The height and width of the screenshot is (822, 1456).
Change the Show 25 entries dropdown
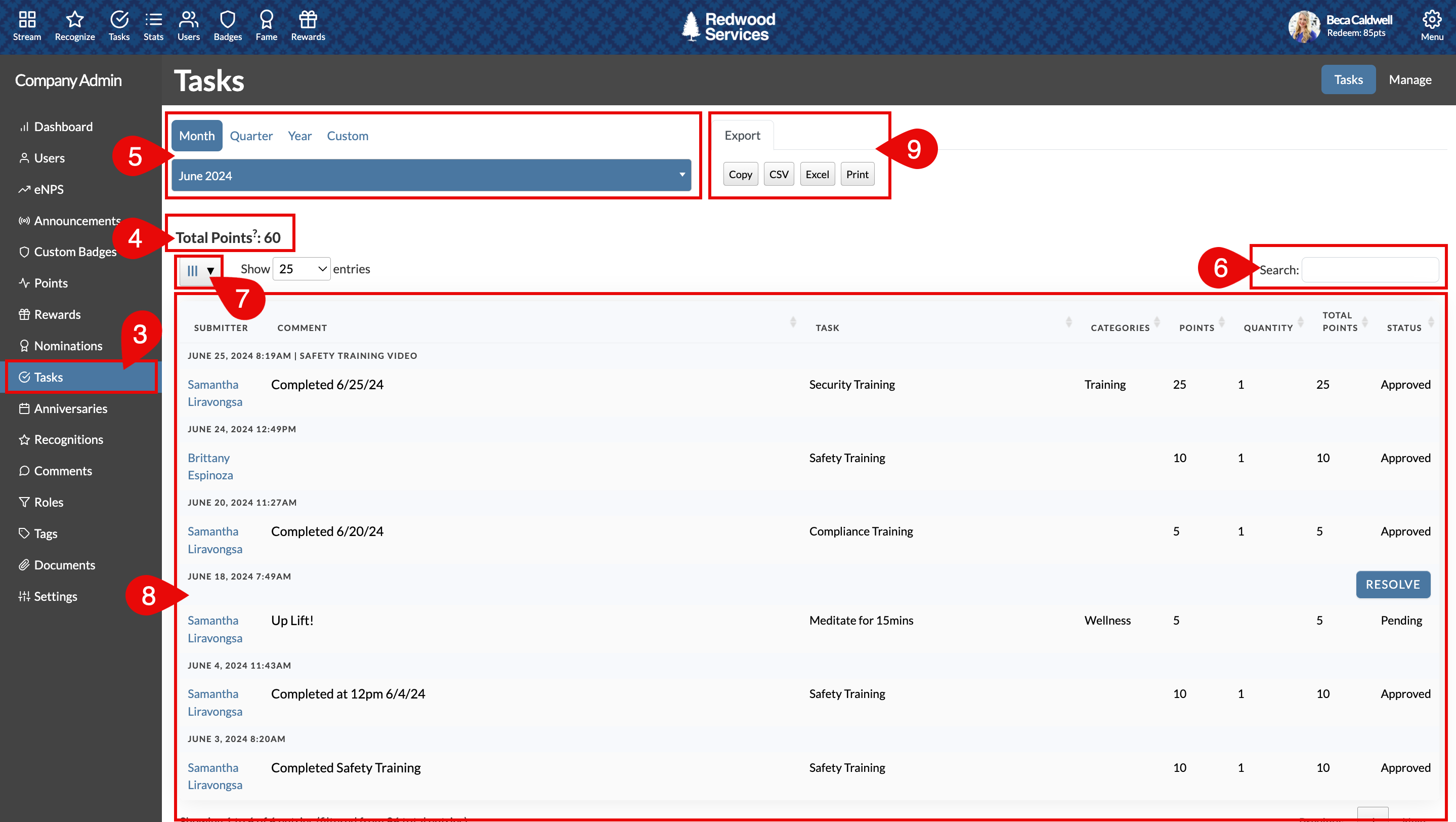[301, 269]
